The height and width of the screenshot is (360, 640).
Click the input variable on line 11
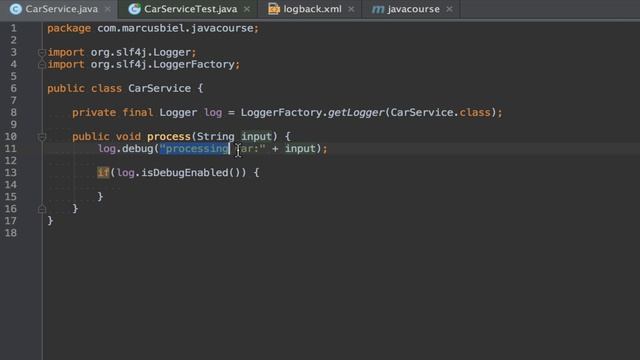300,149
